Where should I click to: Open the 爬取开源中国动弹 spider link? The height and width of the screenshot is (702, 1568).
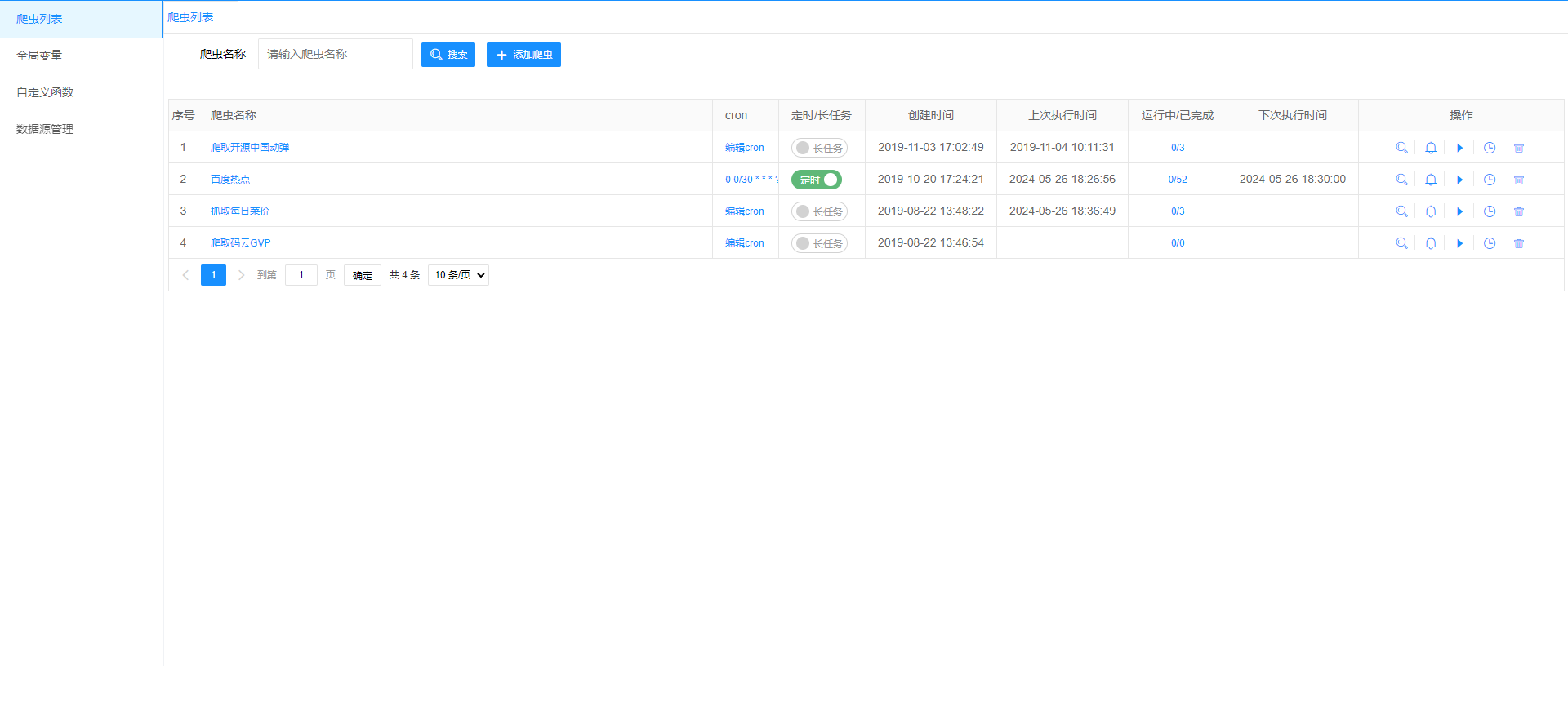coord(250,148)
